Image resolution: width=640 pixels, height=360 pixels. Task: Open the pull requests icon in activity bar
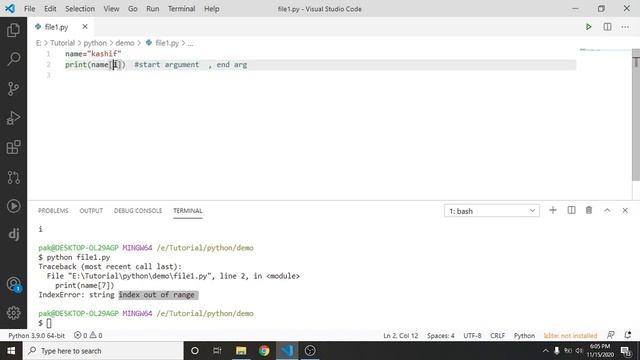click(13, 177)
